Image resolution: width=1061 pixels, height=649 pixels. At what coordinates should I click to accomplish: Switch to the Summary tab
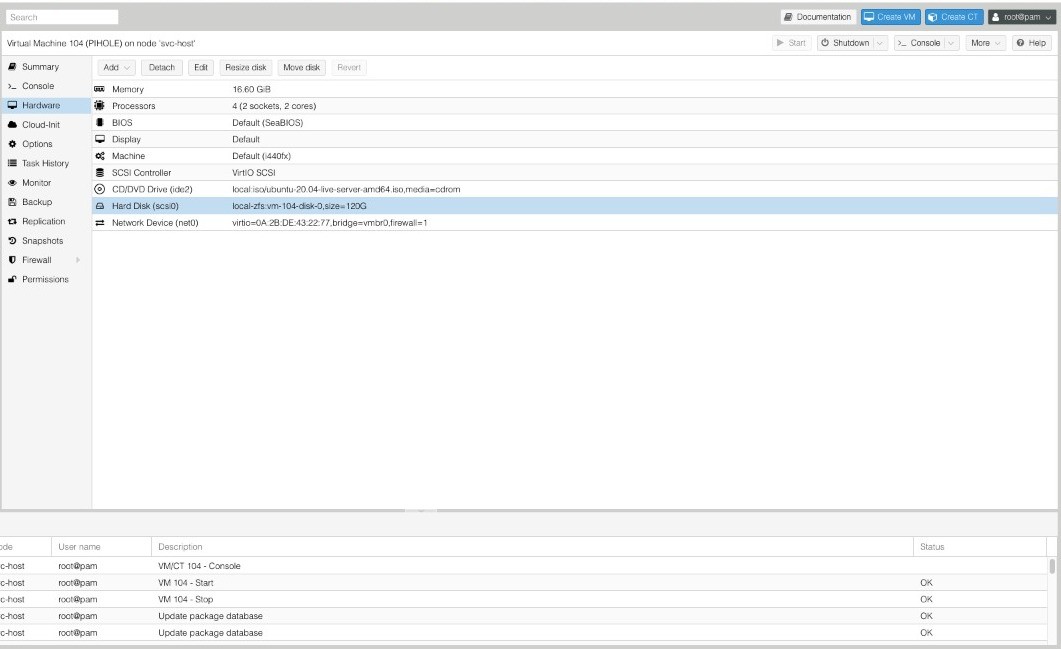[40, 67]
